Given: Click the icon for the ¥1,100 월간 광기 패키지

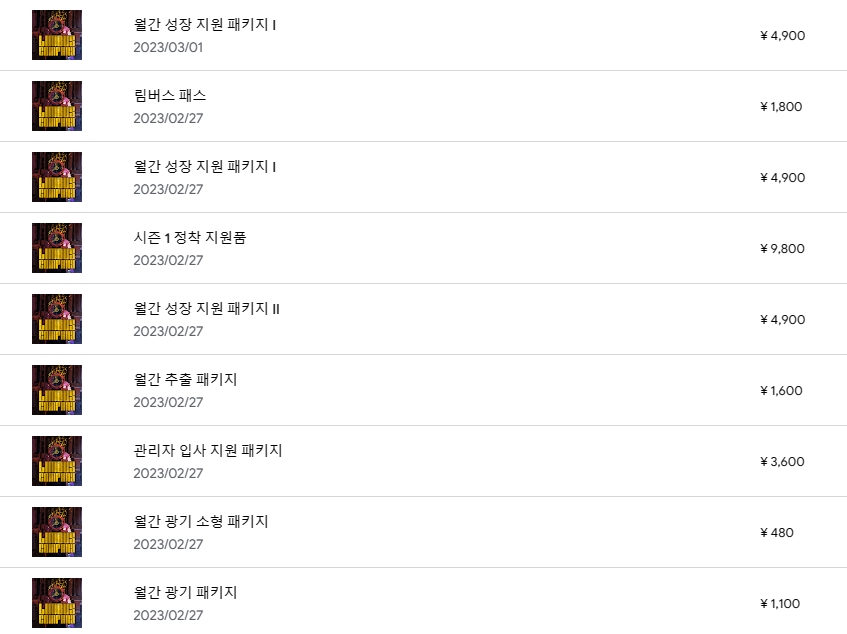Looking at the screenshot, I should (57, 603).
